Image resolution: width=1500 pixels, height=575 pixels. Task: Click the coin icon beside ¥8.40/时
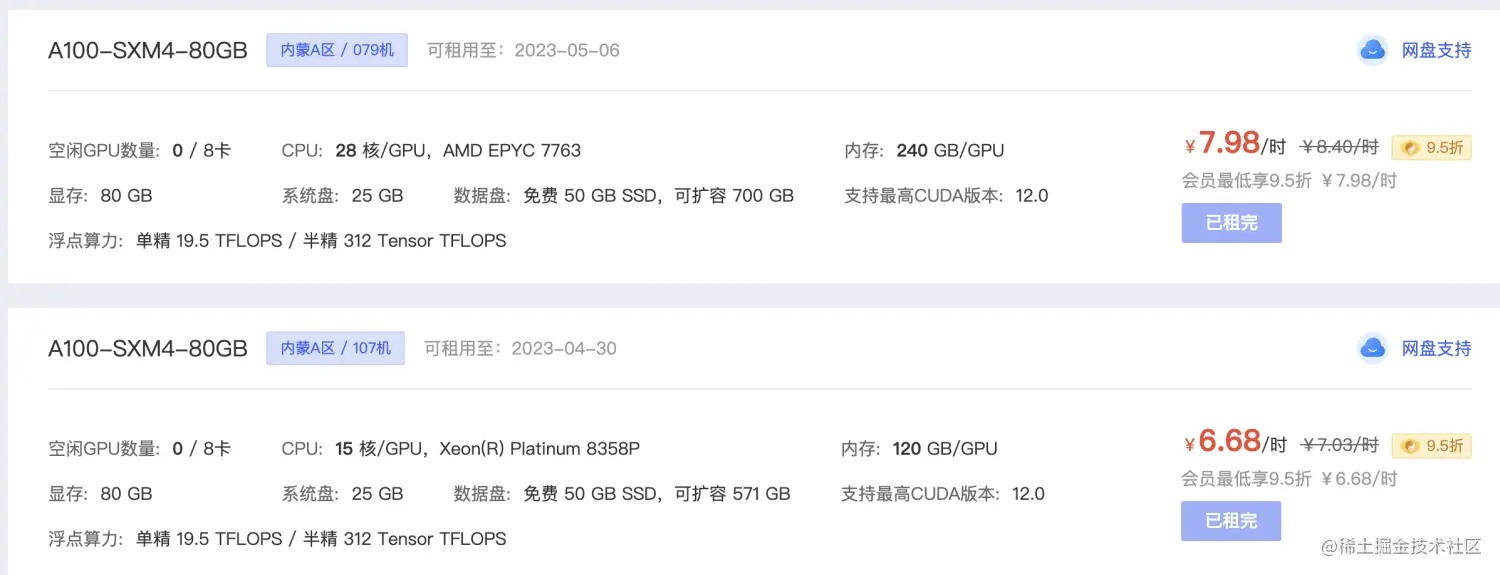(x=1410, y=148)
